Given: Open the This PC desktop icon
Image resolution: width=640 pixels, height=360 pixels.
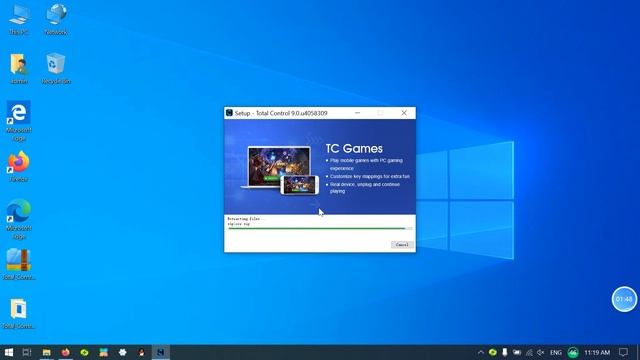Looking at the screenshot, I should click(x=19, y=19).
